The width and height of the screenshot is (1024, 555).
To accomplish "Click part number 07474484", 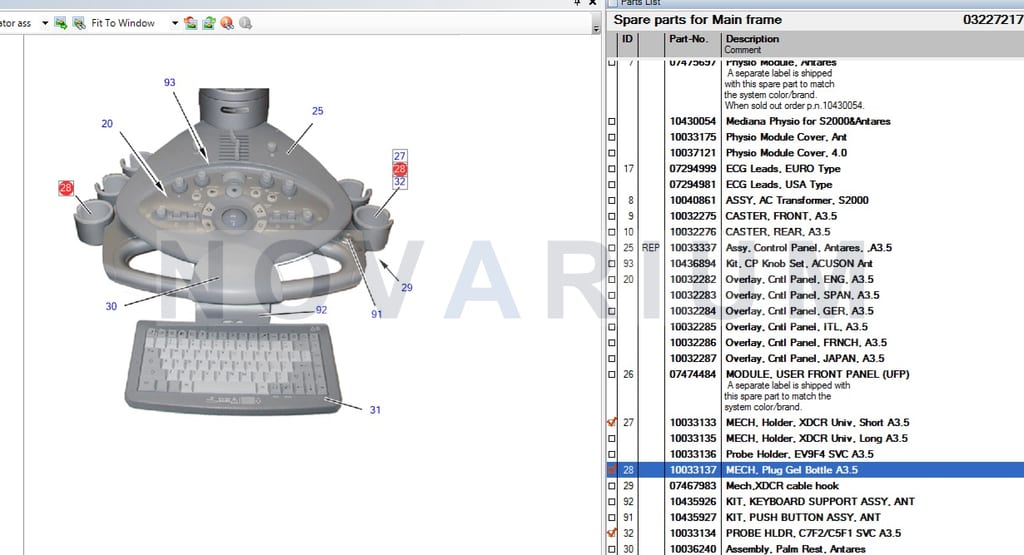I will (x=693, y=374).
